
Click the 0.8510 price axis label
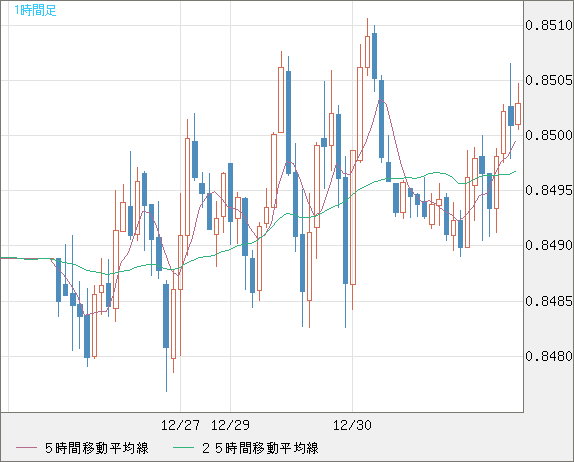549,25
